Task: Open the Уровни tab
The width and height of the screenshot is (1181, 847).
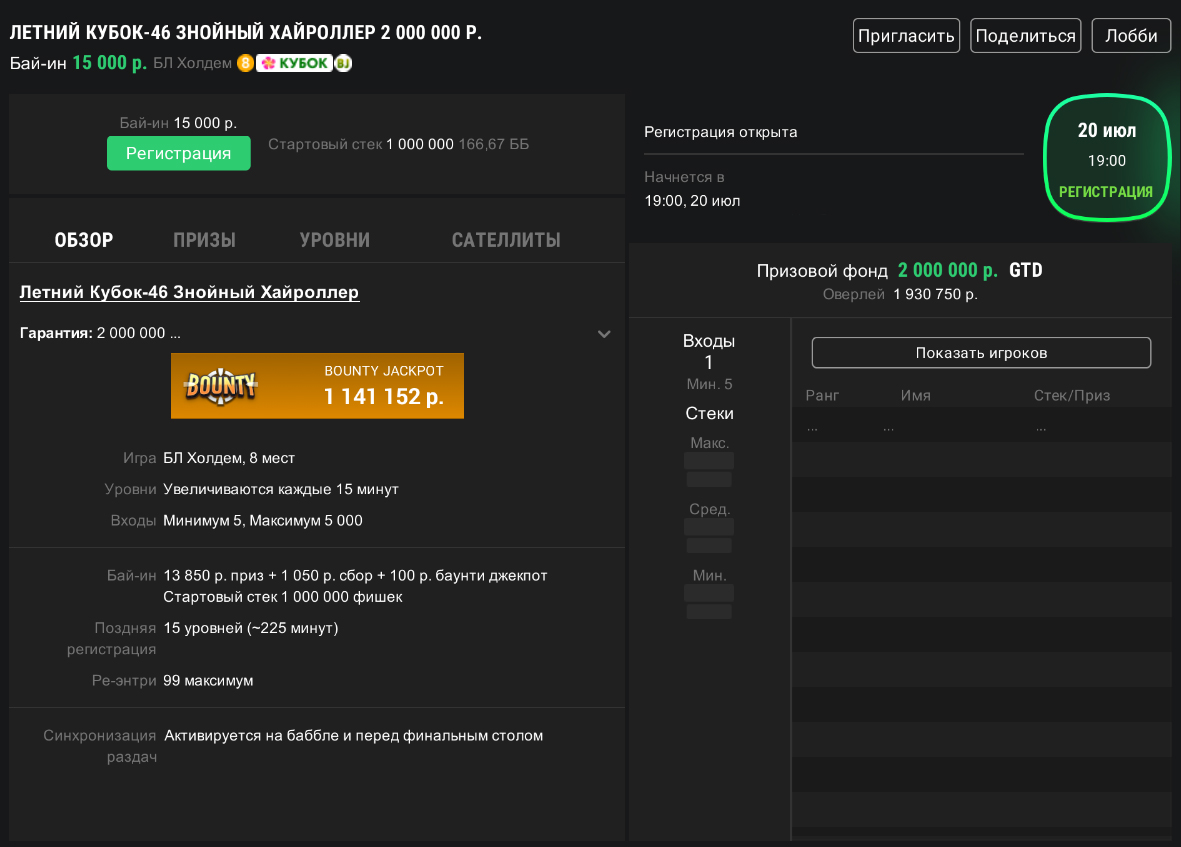Action: coord(335,240)
